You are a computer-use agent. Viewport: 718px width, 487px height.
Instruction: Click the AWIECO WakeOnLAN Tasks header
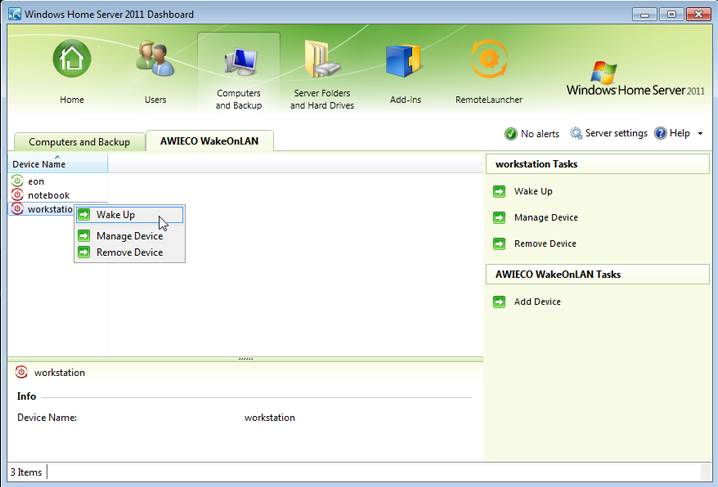[x=598, y=274]
